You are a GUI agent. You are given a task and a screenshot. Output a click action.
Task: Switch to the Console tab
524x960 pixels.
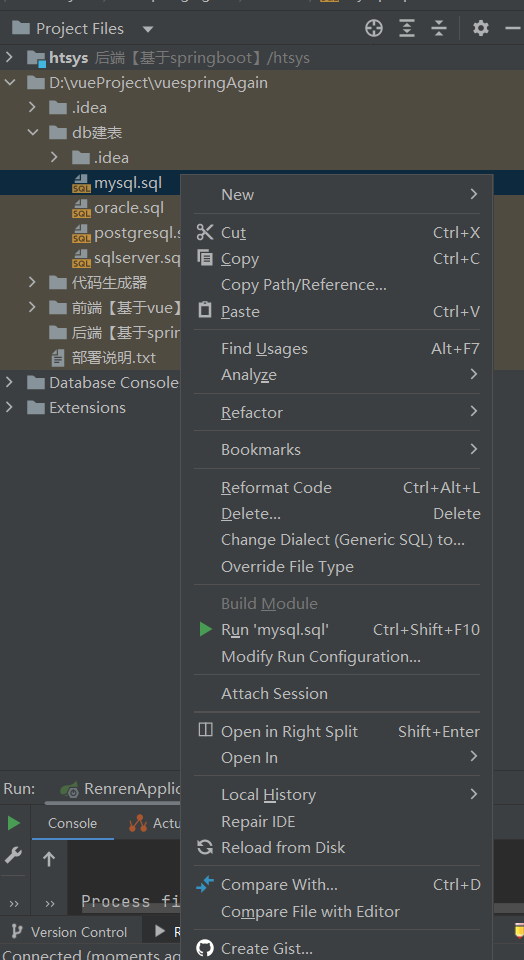72,823
